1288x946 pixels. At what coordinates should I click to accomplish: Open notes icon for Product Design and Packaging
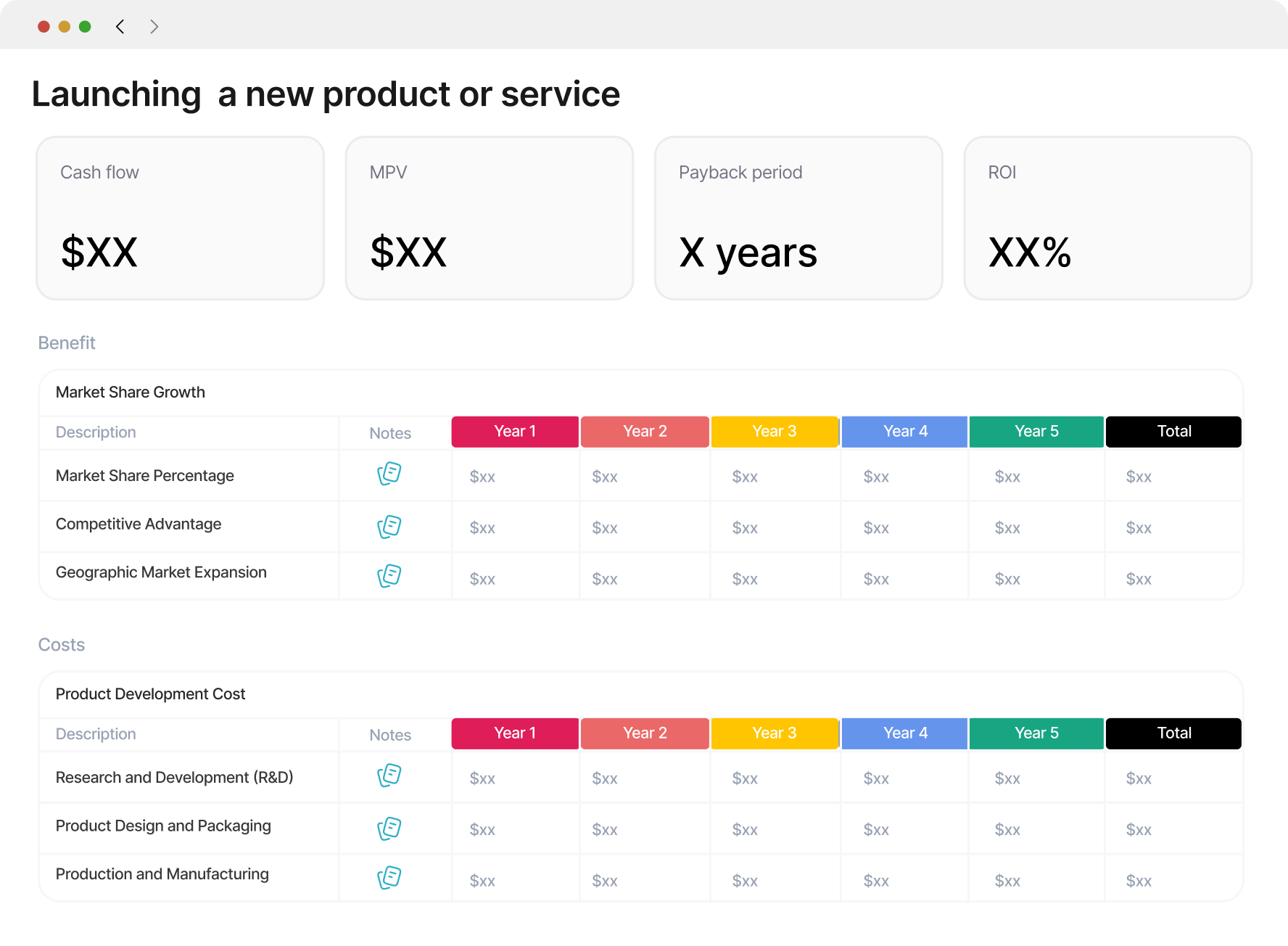[x=389, y=828]
